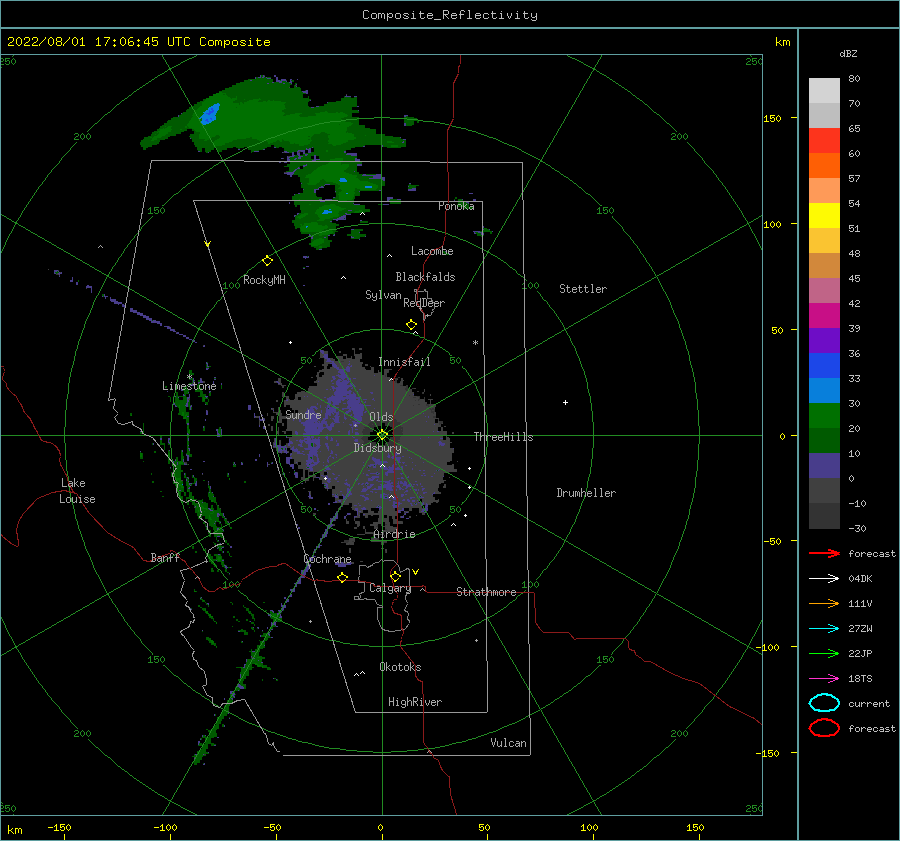
Task: Click the red forecast arrow in legend
Action: 824,553
